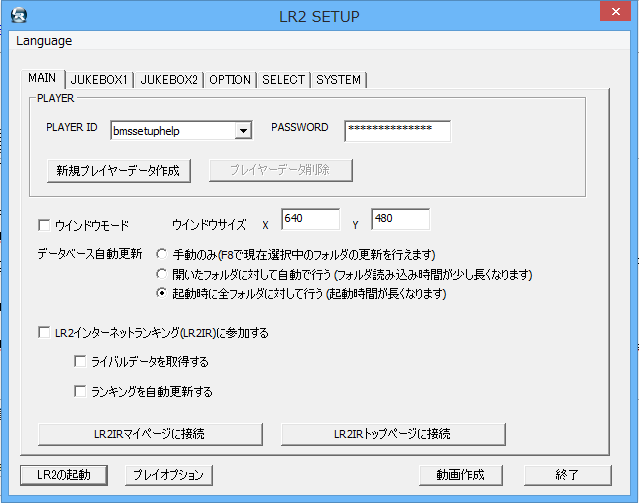Open the JUKEBOX2 tab
This screenshot has width=639, height=503.
(169, 79)
